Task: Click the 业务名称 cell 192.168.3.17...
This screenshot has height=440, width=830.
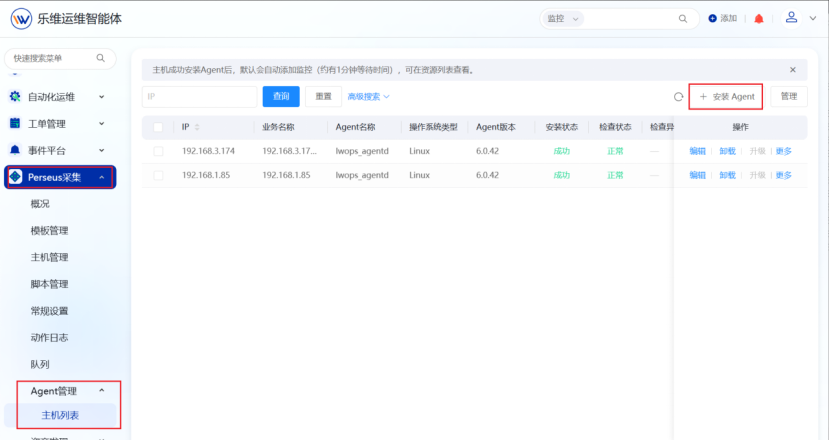Action: click(x=289, y=151)
